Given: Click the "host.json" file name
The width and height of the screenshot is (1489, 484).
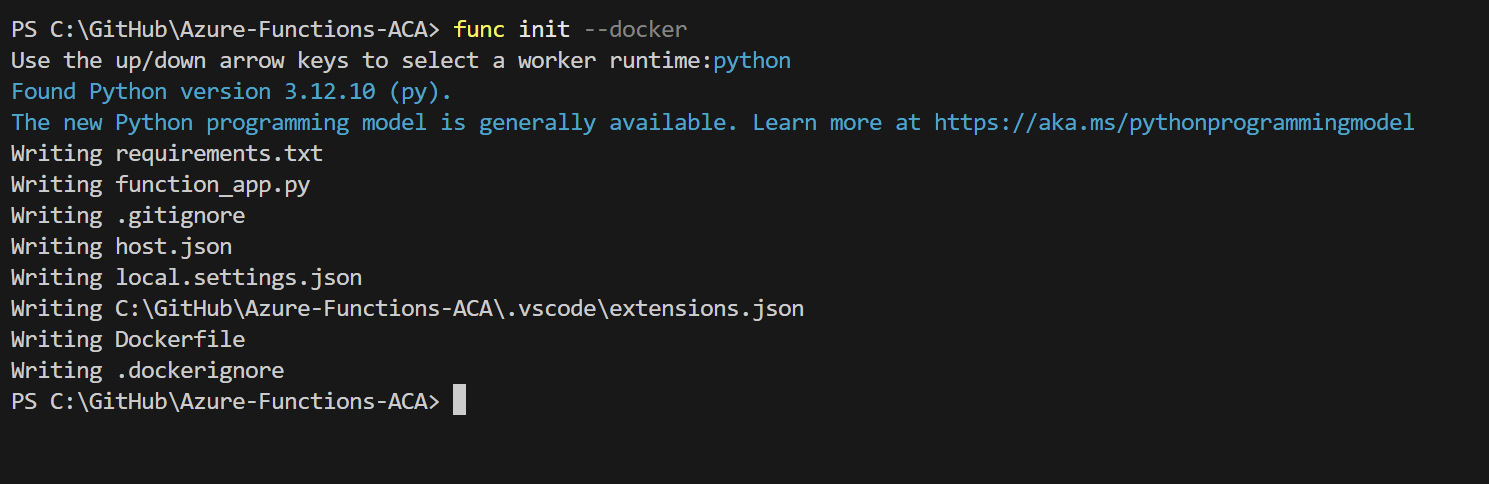Looking at the screenshot, I should 173,246.
